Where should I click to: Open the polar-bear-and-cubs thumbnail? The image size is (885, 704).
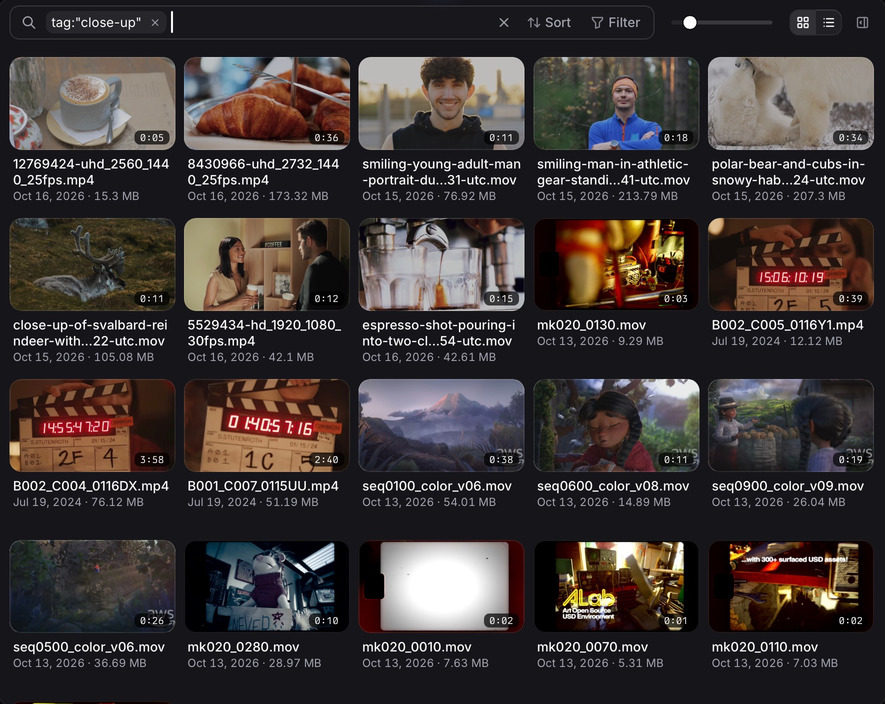click(x=791, y=103)
